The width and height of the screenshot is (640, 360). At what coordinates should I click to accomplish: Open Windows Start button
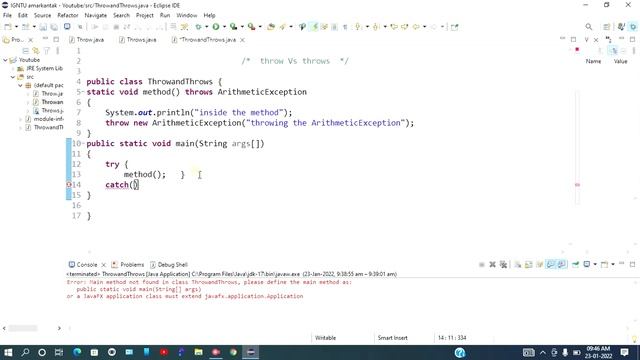coord(8,352)
